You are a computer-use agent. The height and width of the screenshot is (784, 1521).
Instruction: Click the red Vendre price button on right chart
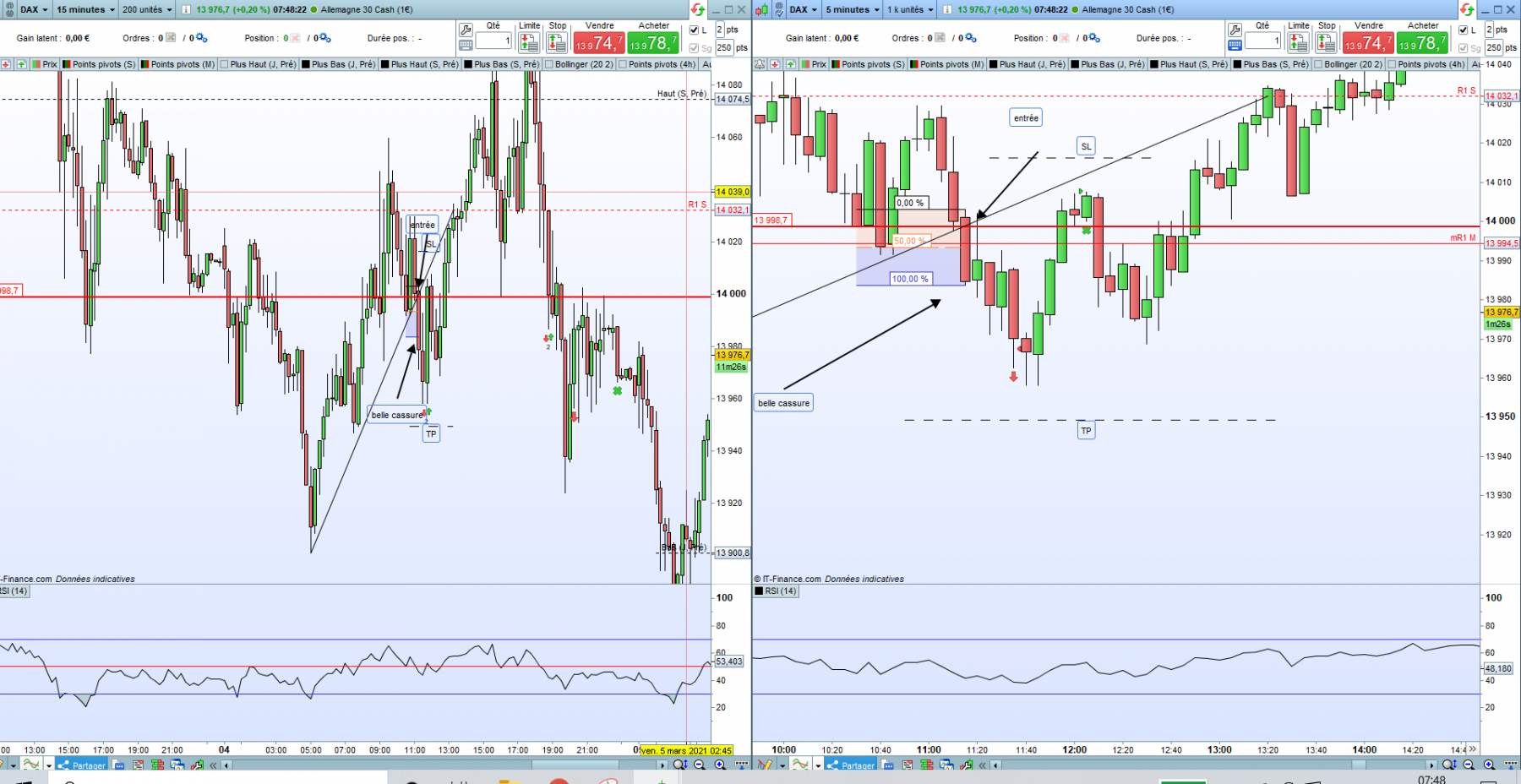[1368, 41]
